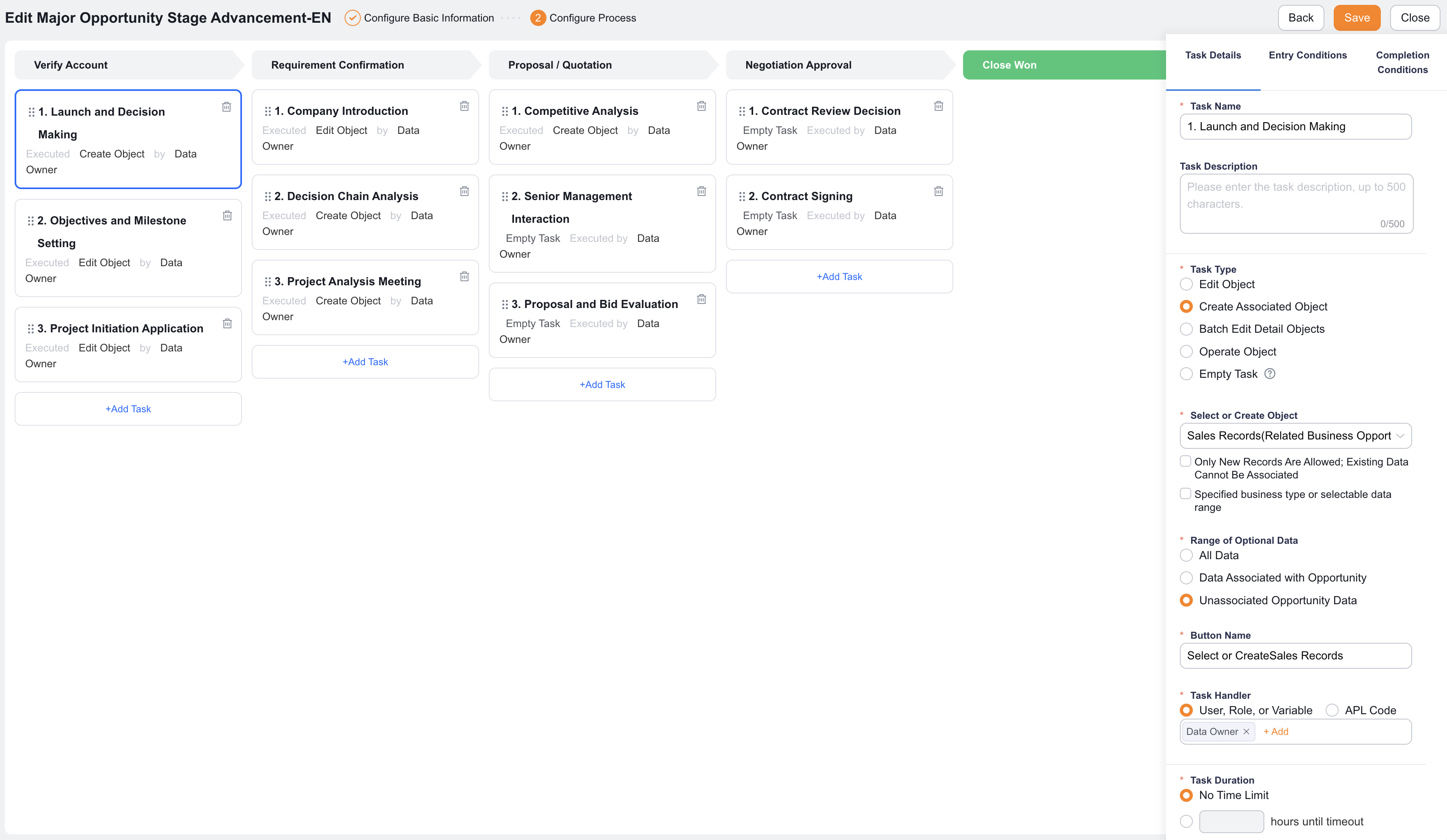Click + Add task handler link
The width and height of the screenshot is (1447, 840).
[x=1276, y=732]
